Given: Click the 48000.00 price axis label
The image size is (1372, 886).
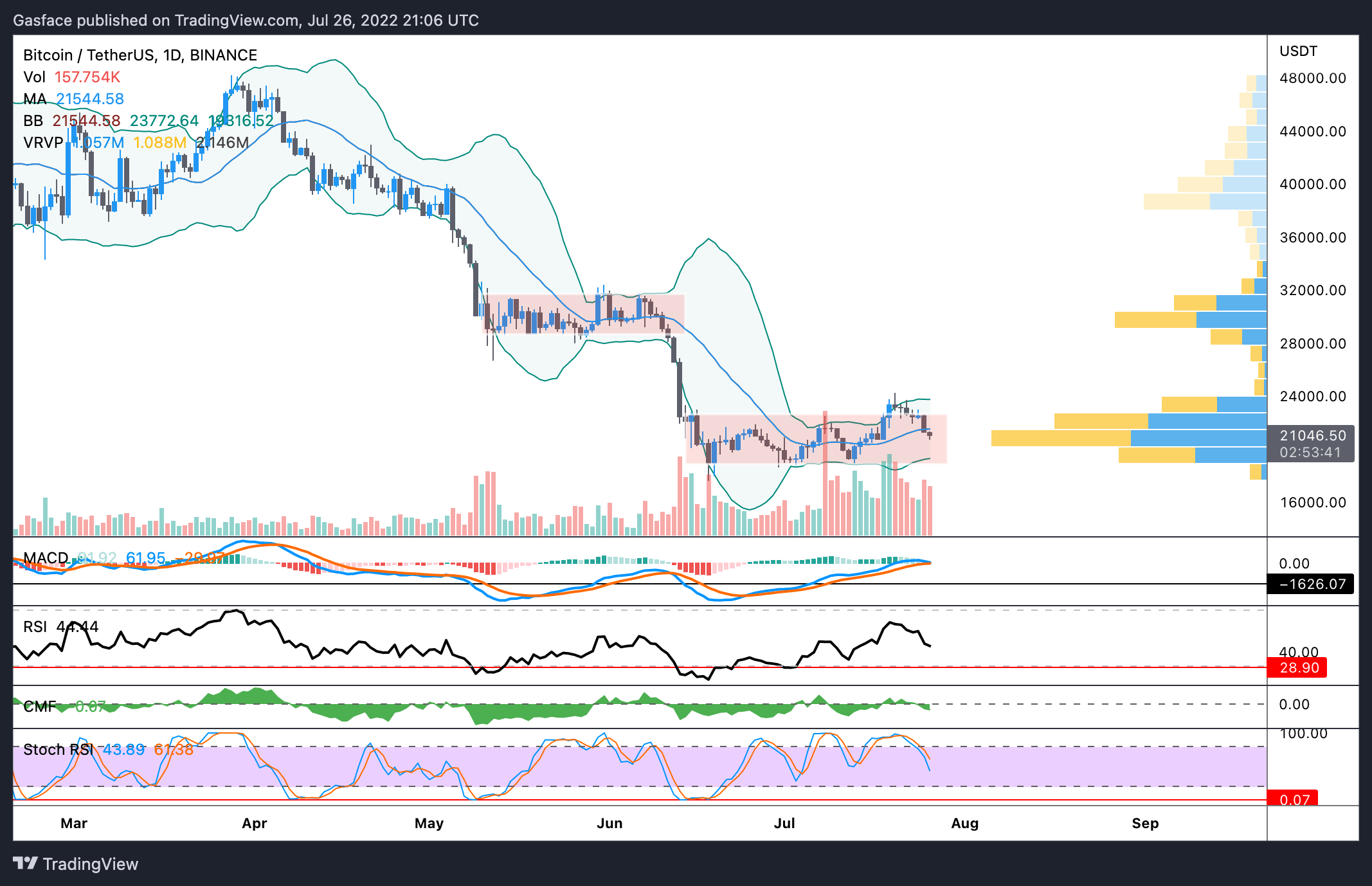Looking at the screenshot, I should pos(1312,78).
